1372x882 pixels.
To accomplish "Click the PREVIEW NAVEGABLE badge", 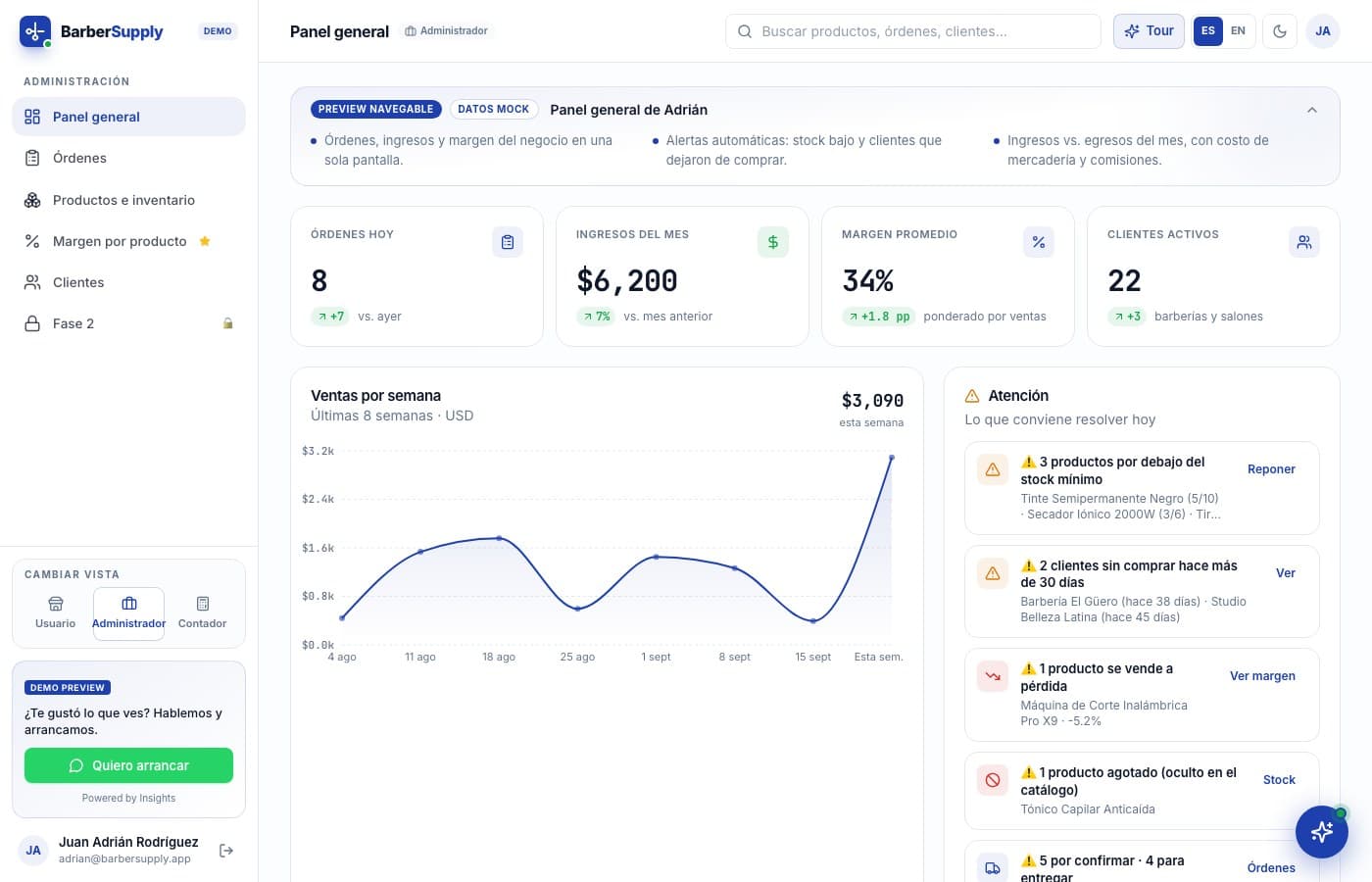I will tap(375, 110).
